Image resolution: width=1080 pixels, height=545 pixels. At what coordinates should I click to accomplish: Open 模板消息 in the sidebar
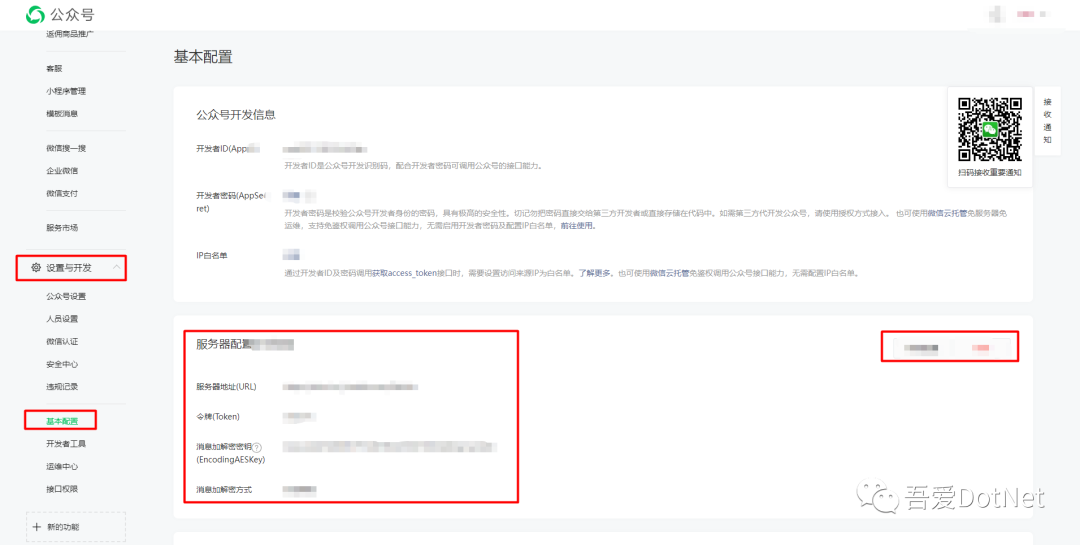tap(62, 114)
